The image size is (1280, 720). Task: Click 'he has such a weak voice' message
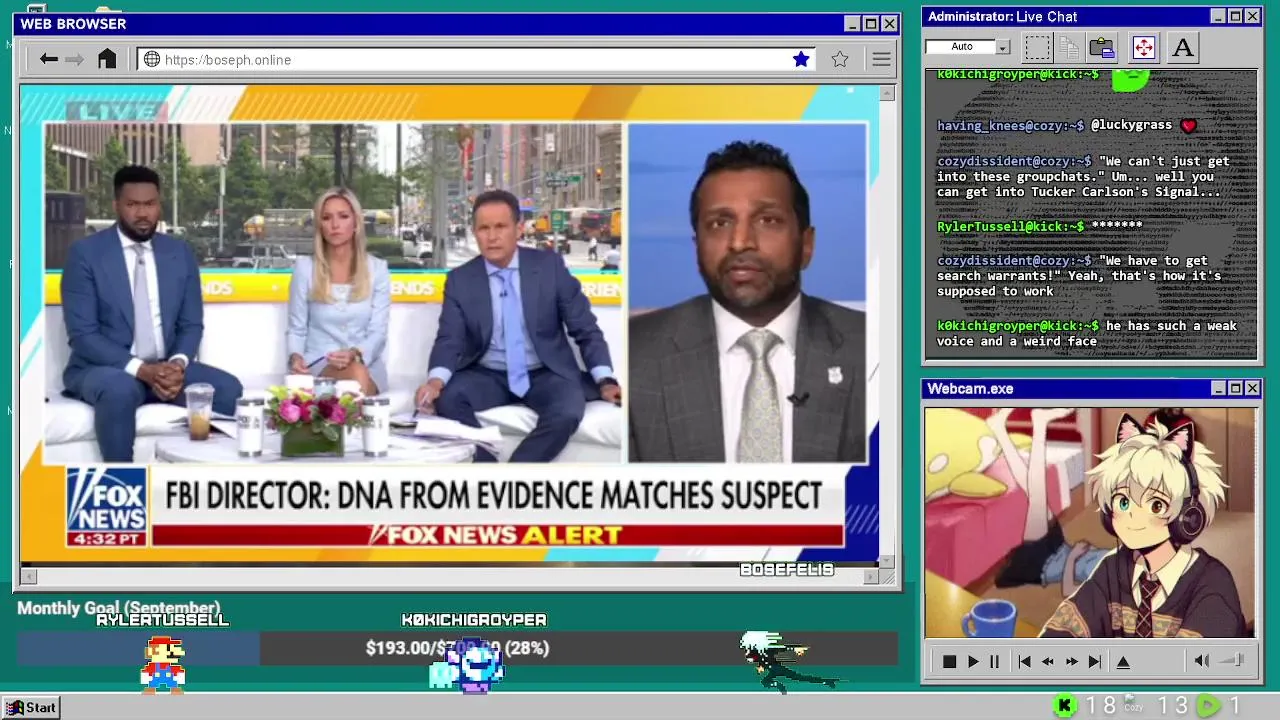[1087, 334]
